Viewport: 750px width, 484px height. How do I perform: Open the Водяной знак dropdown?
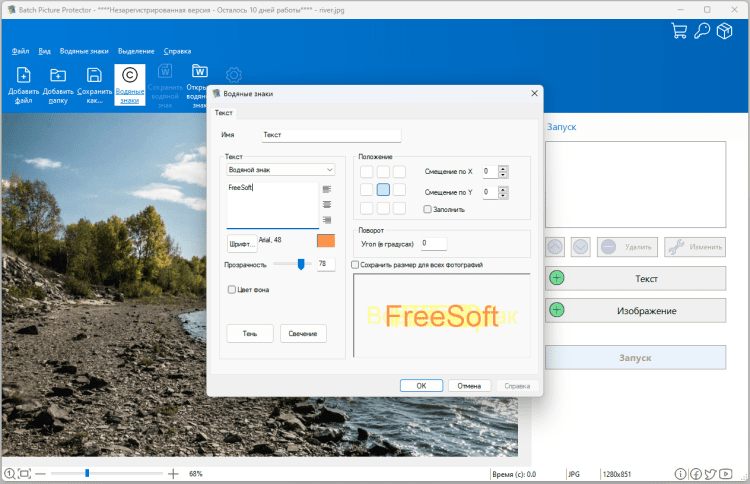[x=280, y=170]
